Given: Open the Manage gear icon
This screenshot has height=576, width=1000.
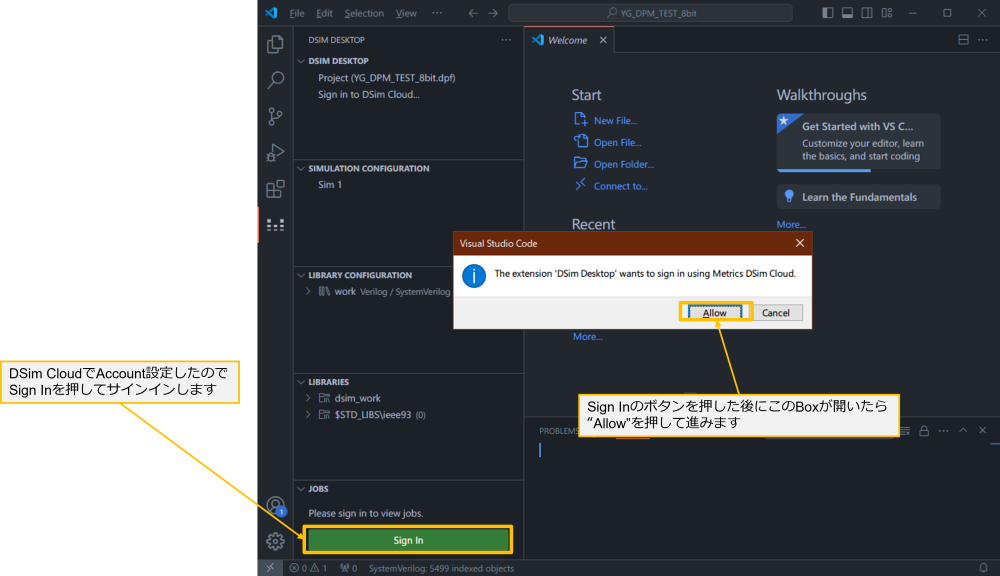Looking at the screenshot, I should [275, 541].
